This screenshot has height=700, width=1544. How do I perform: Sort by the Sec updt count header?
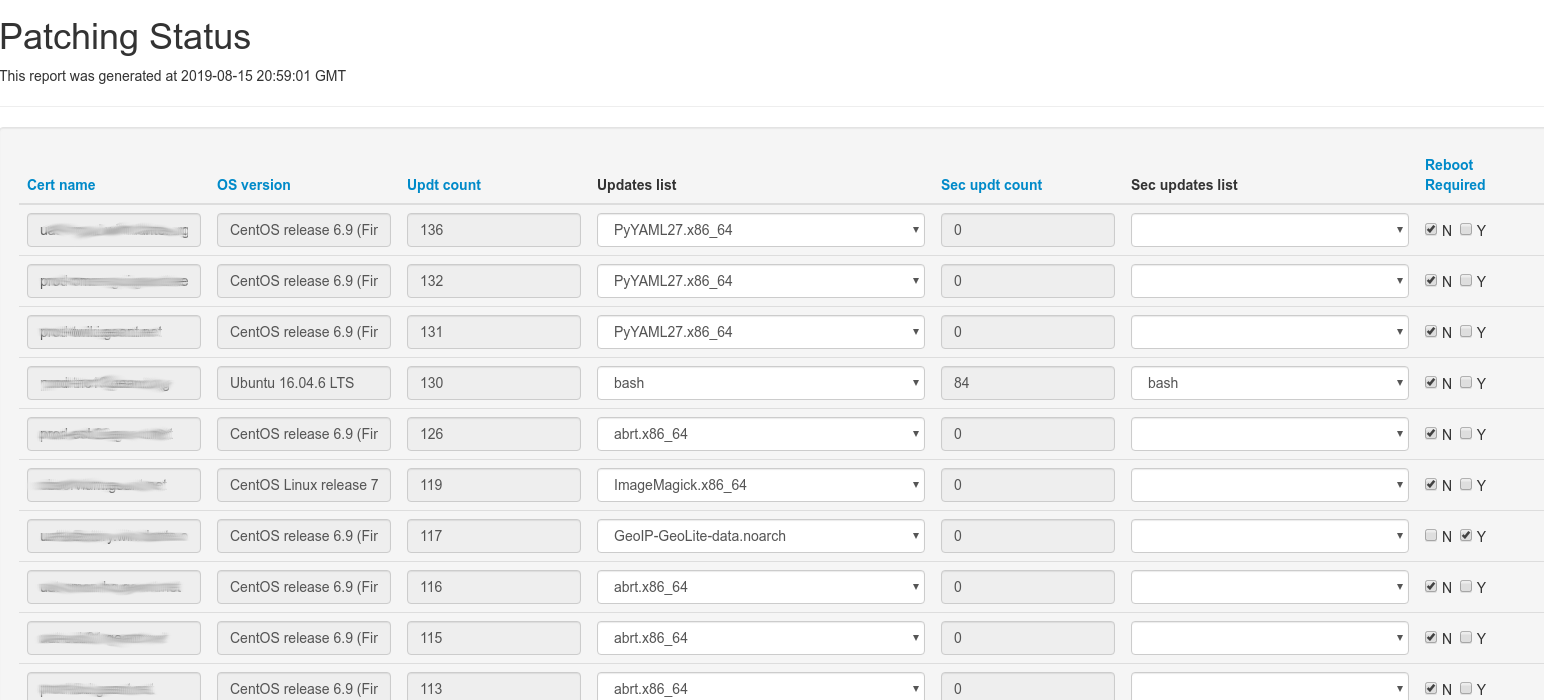tap(991, 185)
